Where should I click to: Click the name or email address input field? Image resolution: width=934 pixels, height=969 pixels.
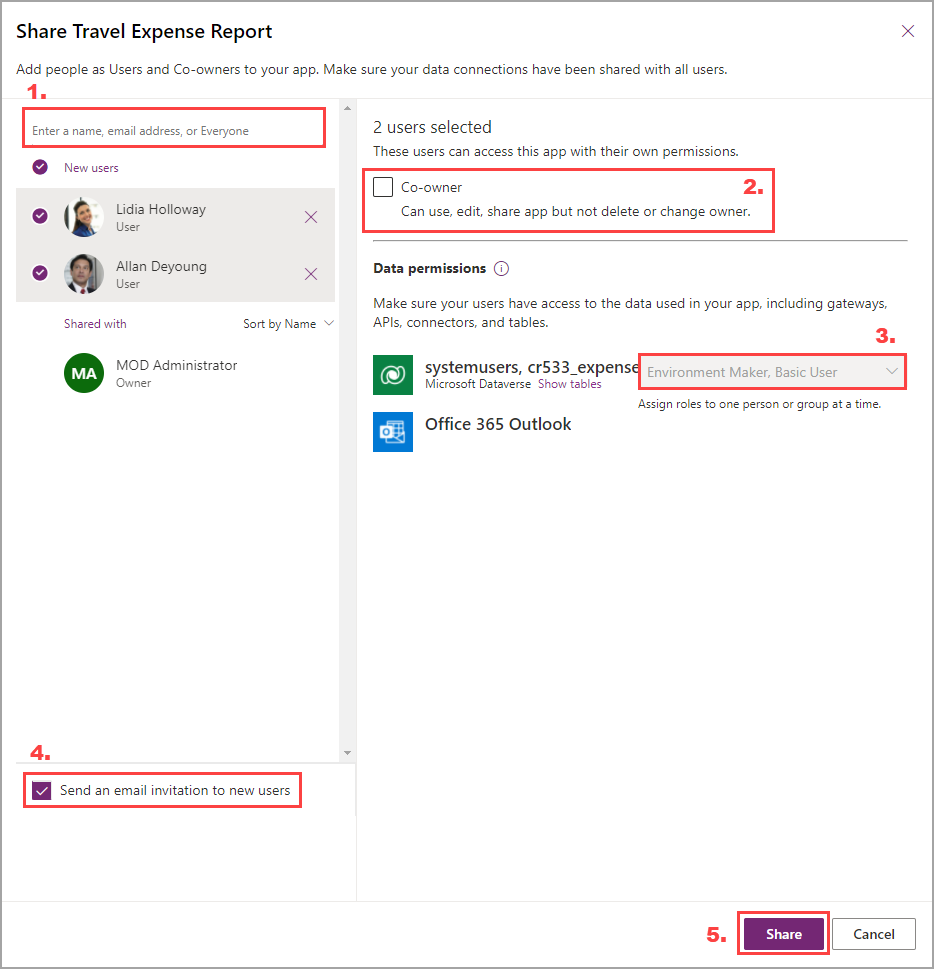[174, 129]
